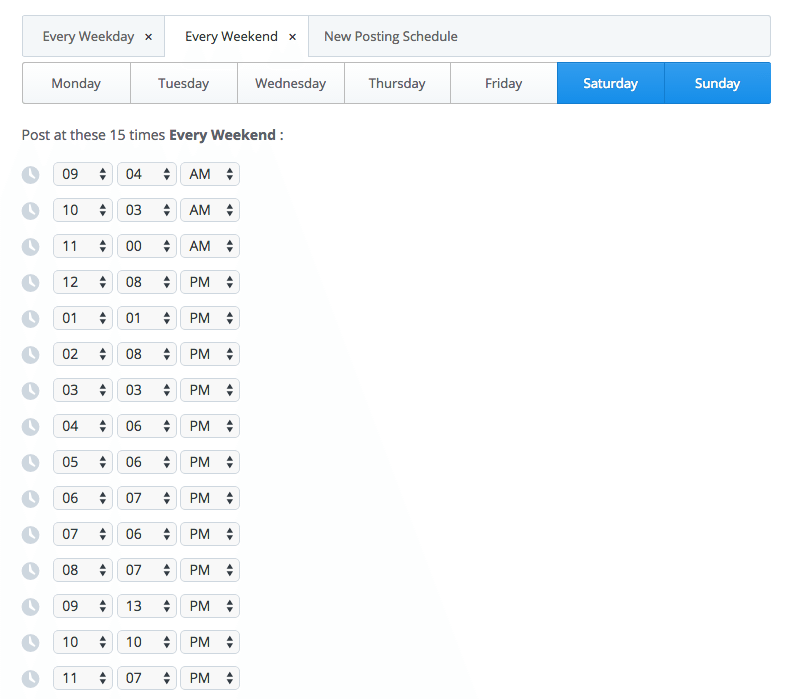The width and height of the screenshot is (800, 699).
Task: Select the Every Weekend tab
Action: click(x=228, y=36)
